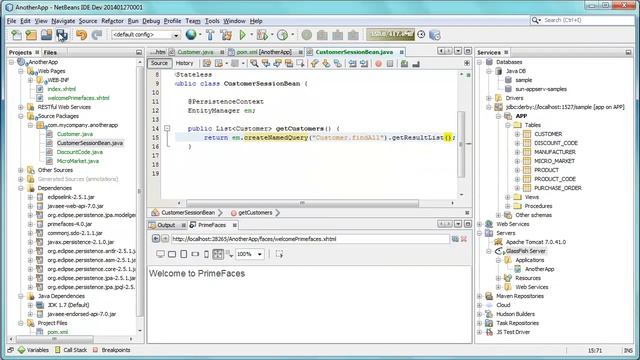Click the red Start Macro Recording icon
This screenshot has height=360, width=640.
[378, 63]
